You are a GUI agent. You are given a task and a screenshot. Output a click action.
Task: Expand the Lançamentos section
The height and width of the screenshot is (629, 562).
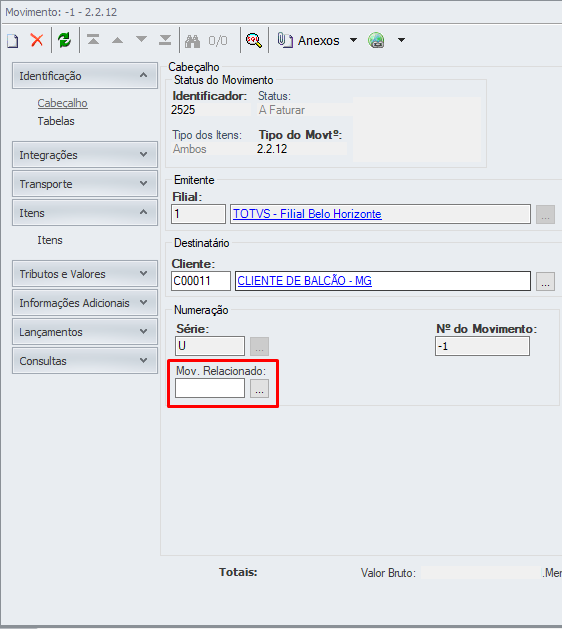coord(85,332)
